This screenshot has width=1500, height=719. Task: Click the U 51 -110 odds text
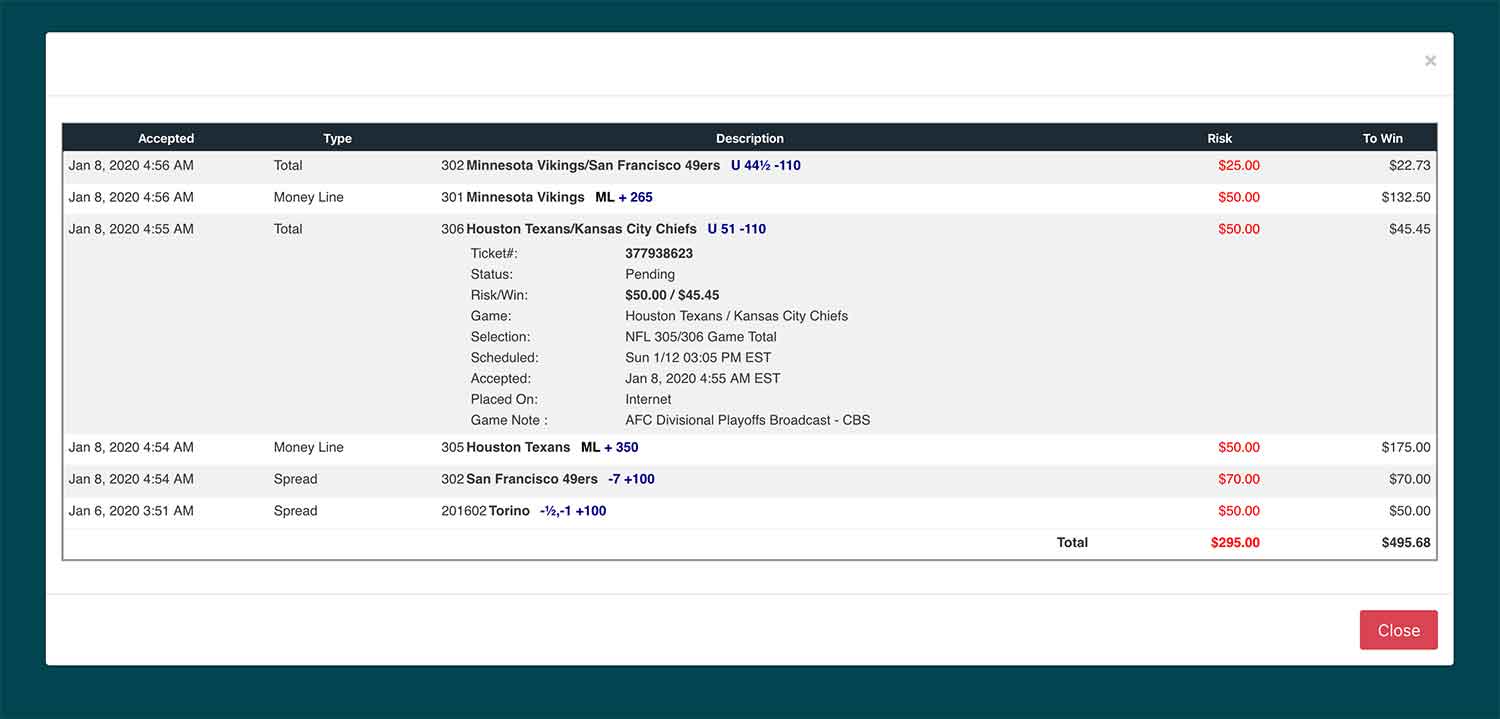737,229
